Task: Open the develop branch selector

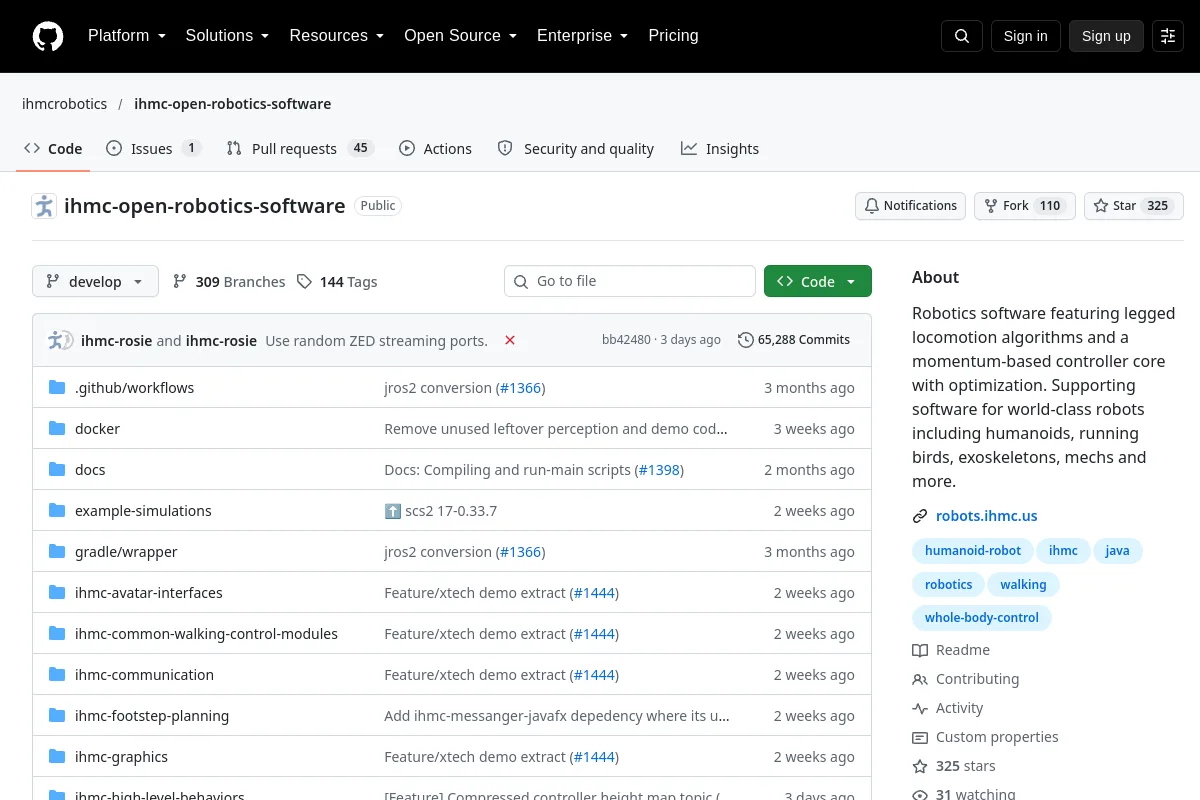Action: tap(95, 282)
